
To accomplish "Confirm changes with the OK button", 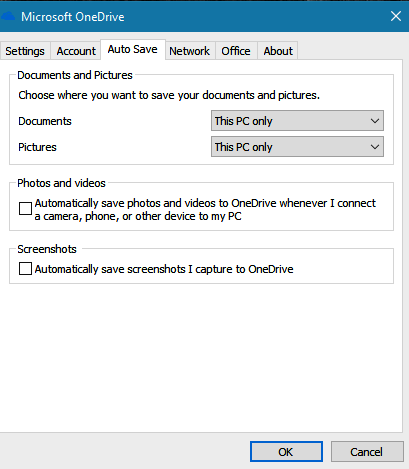I will click(286, 452).
